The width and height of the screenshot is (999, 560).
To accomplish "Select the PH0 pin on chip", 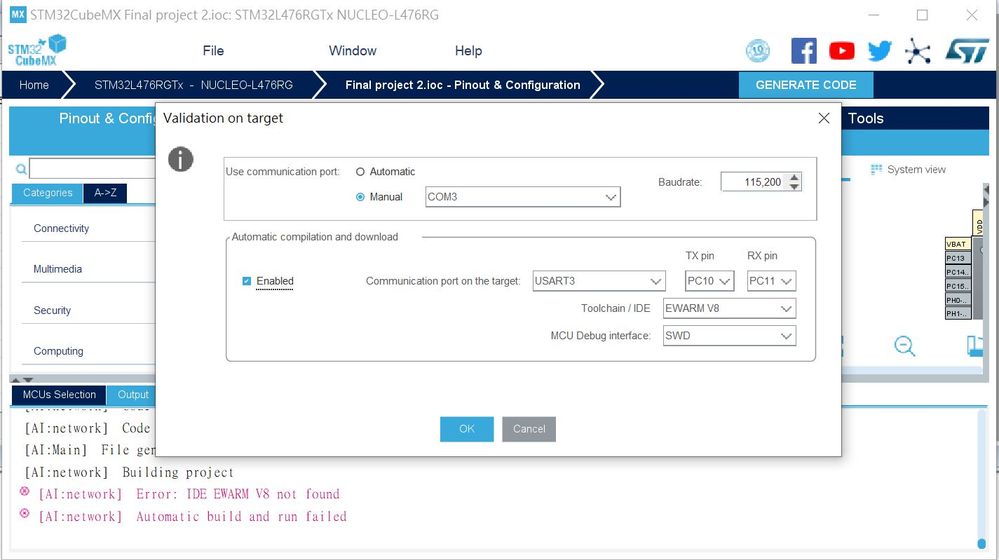I will point(957,300).
